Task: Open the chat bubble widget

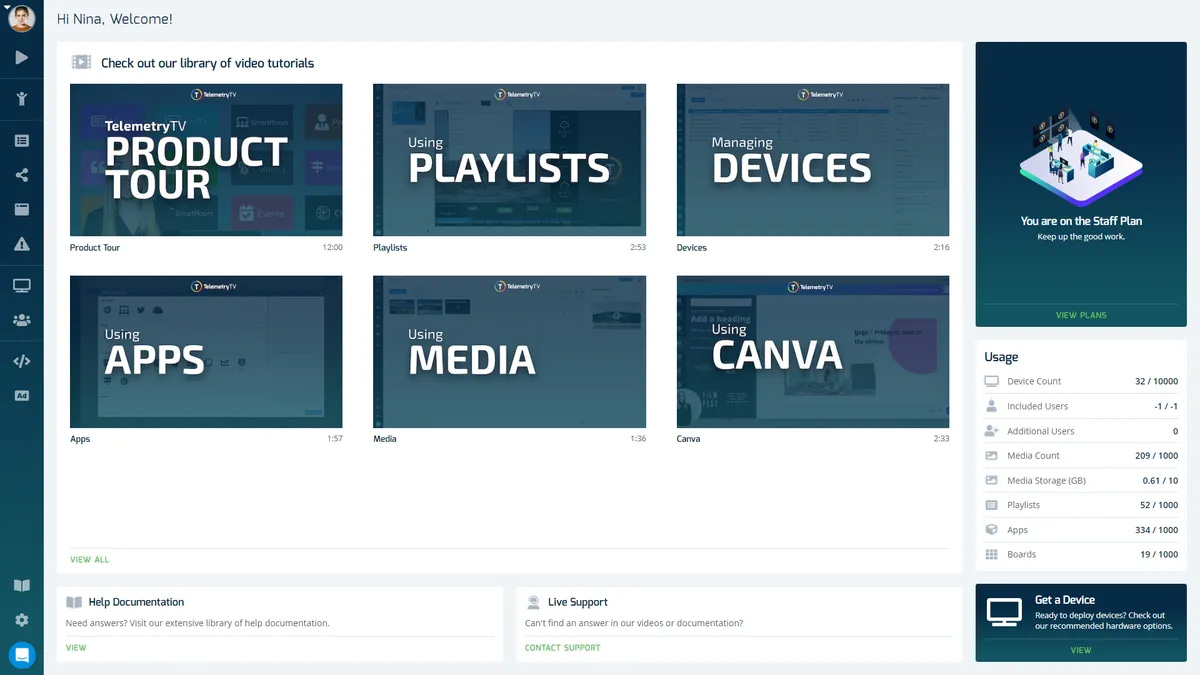Action: 22,655
